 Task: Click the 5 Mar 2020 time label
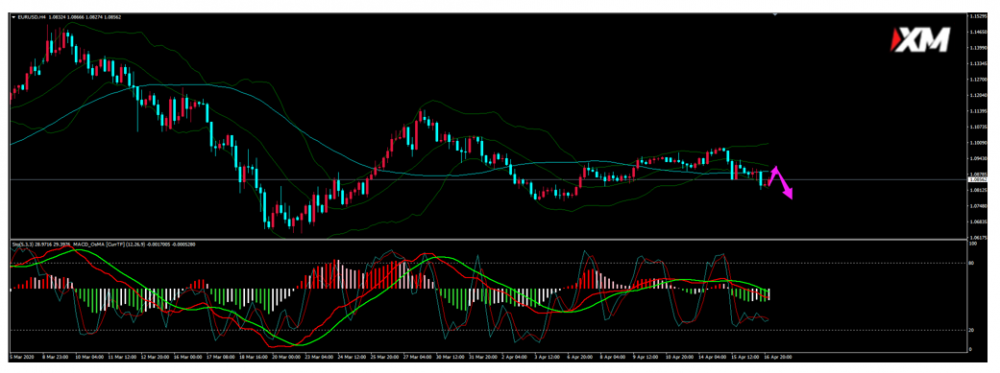(x=22, y=357)
